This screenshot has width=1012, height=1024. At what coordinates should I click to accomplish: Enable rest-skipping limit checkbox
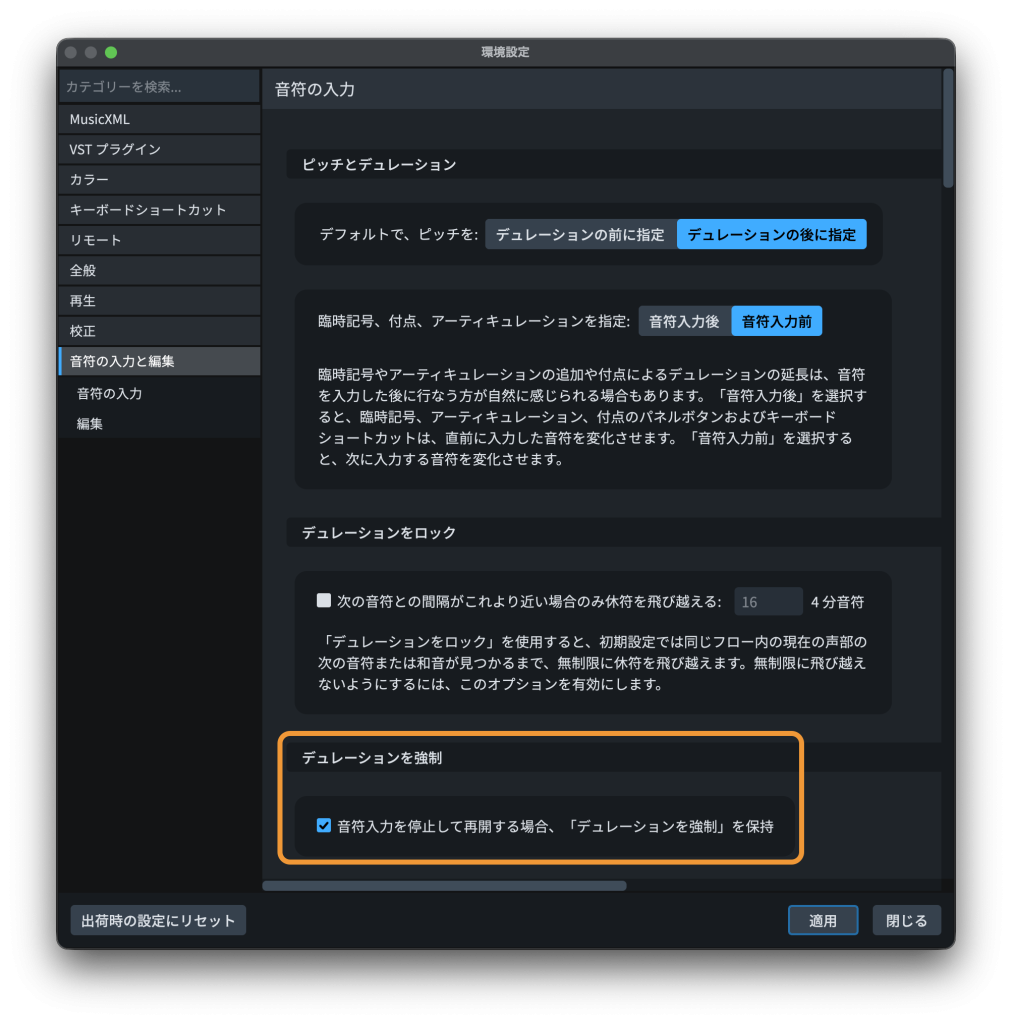tap(324, 601)
